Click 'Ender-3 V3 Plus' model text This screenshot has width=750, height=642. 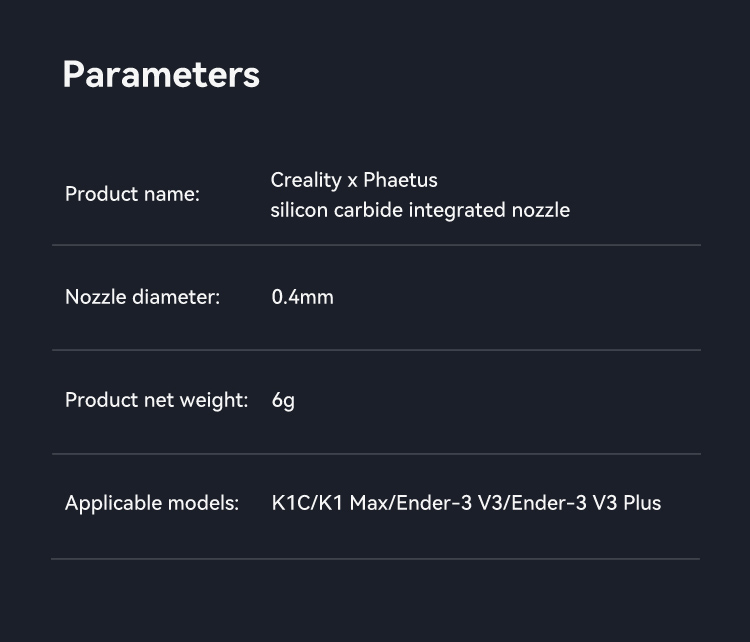[586, 503]
